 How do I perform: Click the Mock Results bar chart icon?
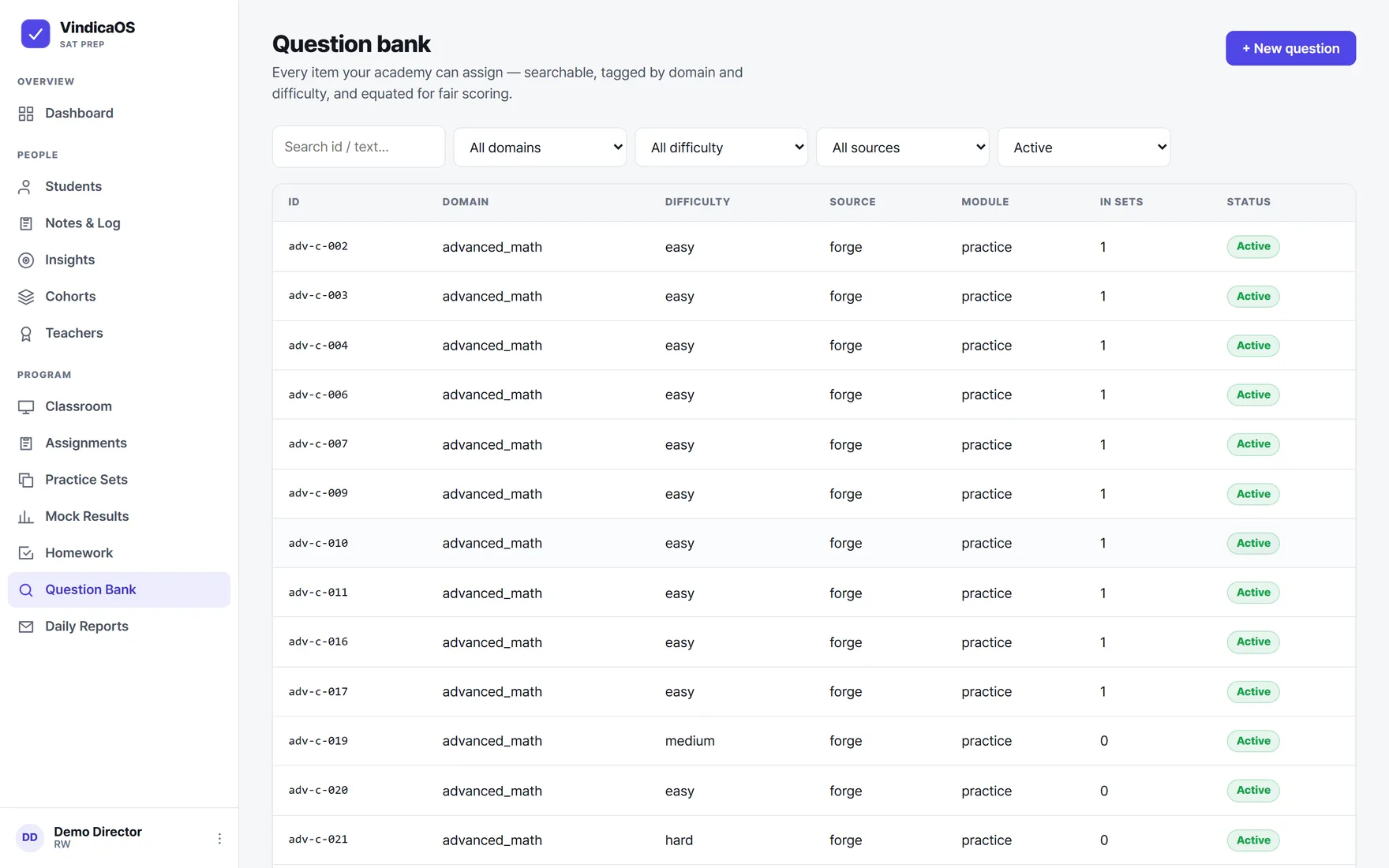[x=26, y=517]
